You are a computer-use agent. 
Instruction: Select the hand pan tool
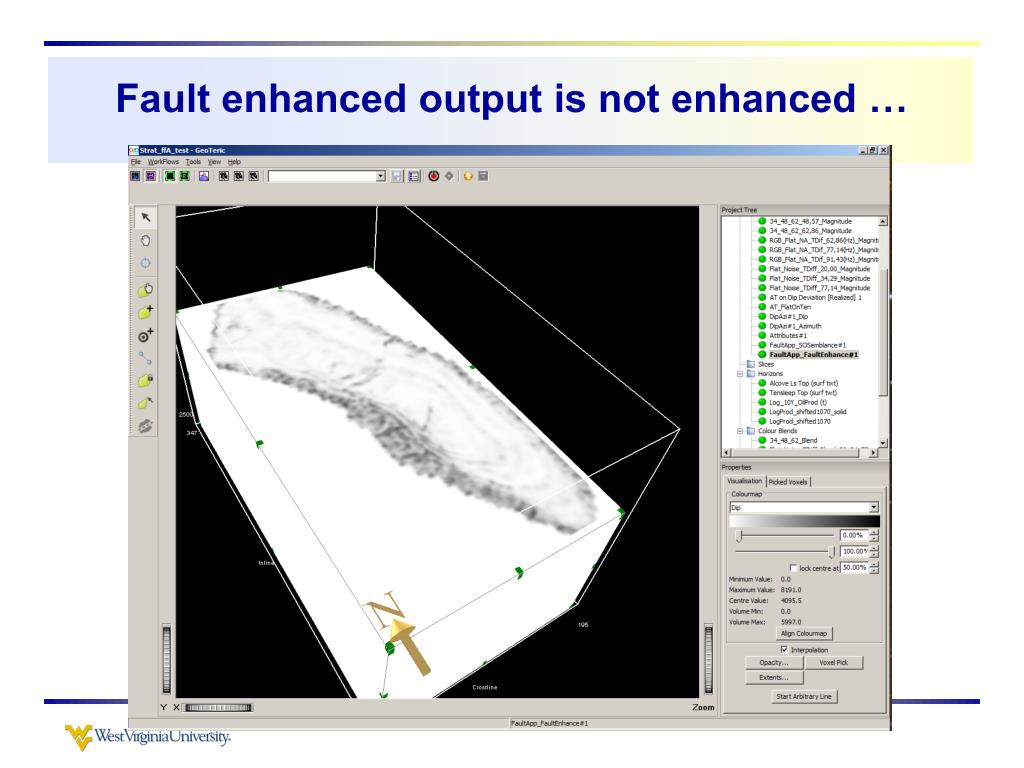[146, 240]
